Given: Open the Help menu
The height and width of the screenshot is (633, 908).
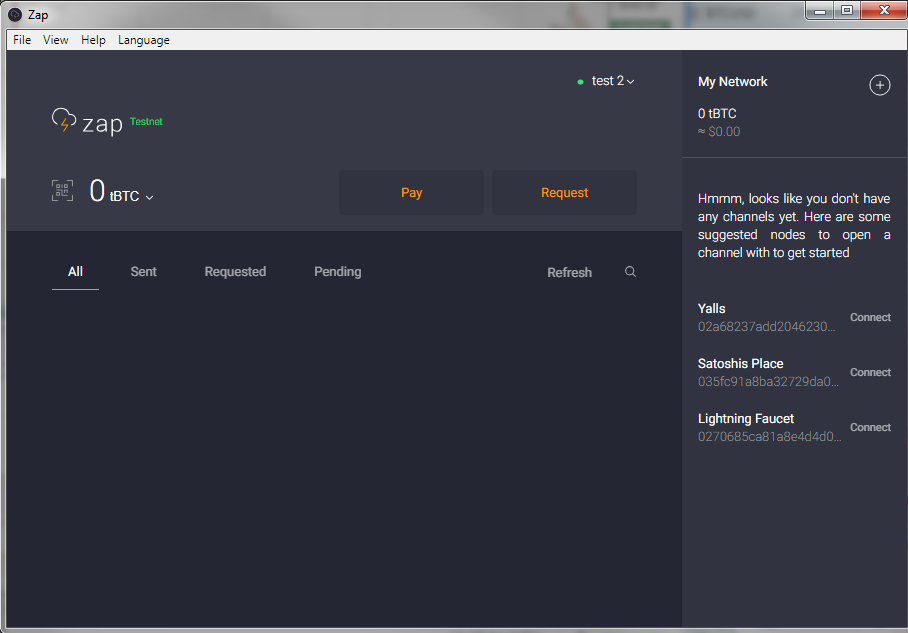Looking at the screenshot, I should coord(93,40).
